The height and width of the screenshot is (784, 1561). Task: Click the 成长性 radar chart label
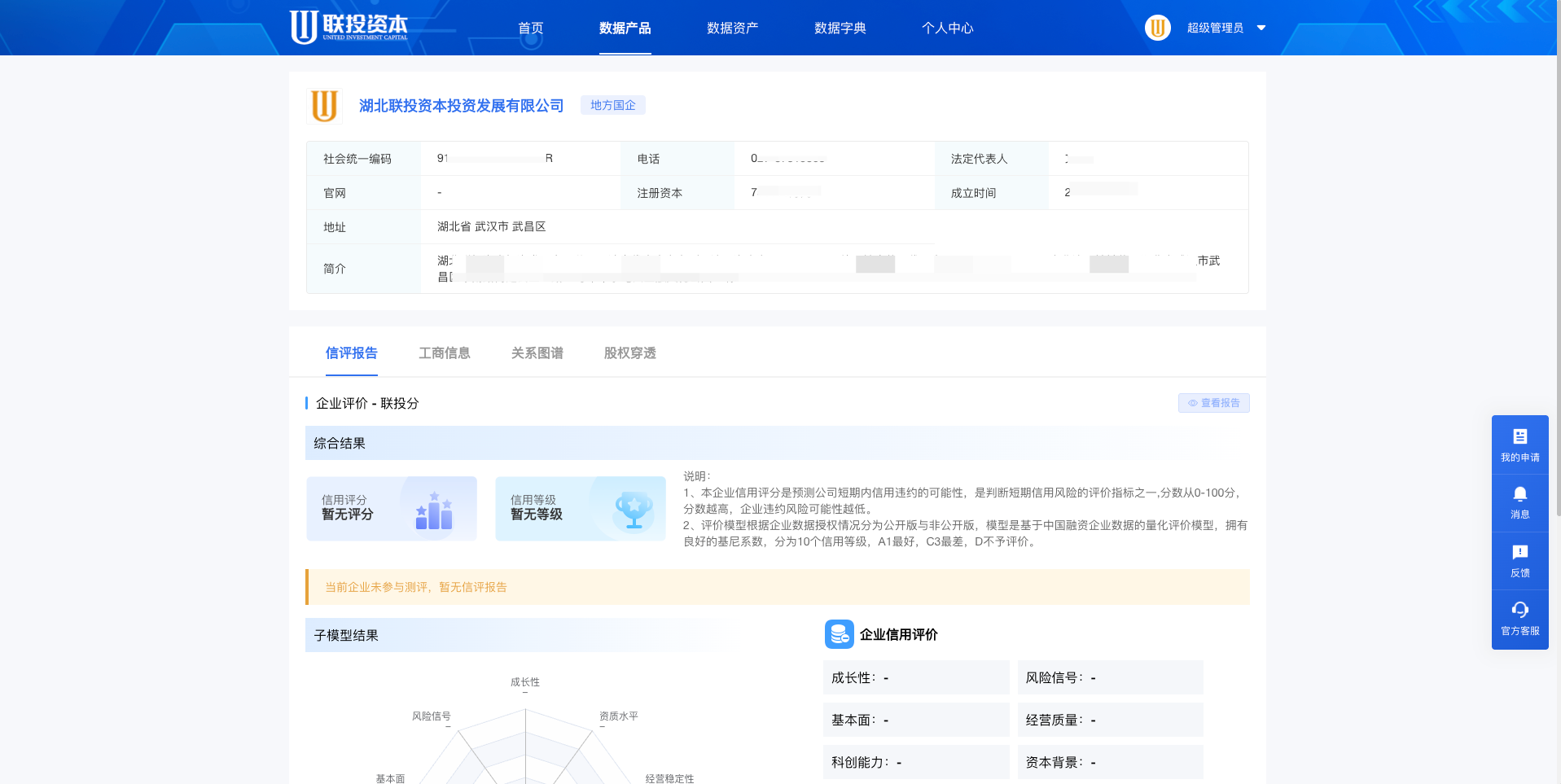[x=525, y=682]
